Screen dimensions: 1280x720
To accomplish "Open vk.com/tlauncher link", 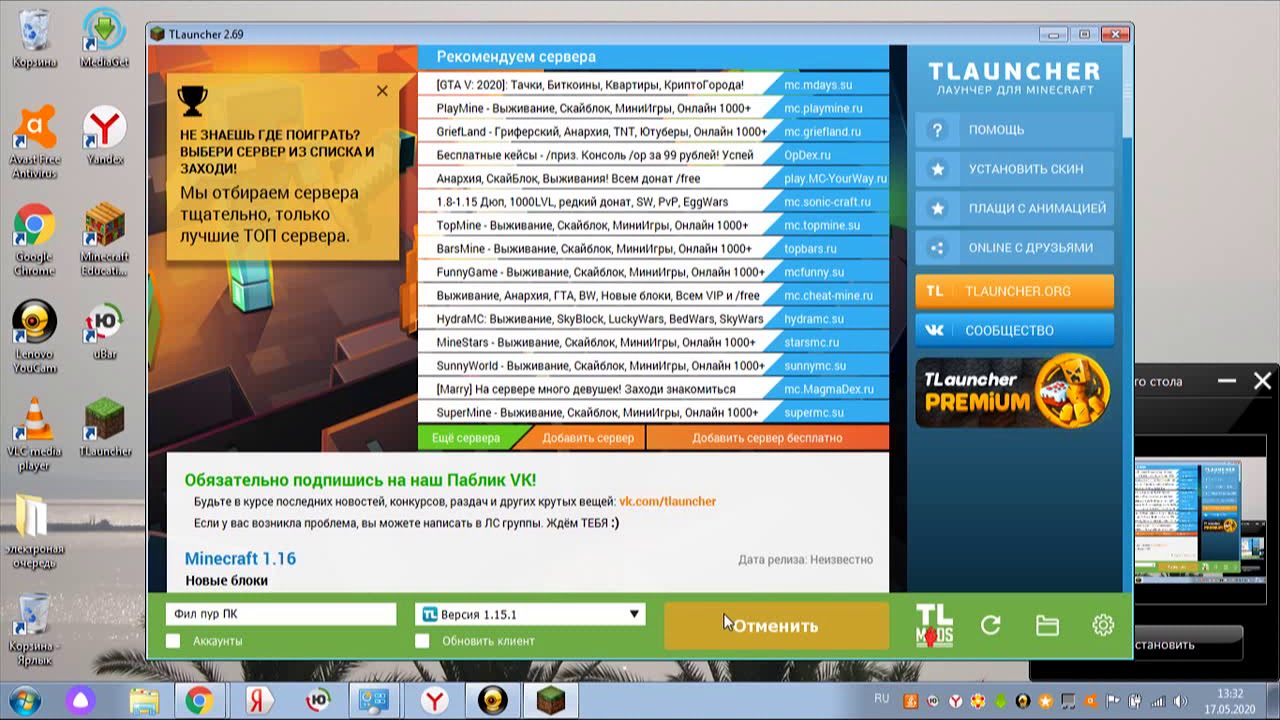I will click(667, 501).
